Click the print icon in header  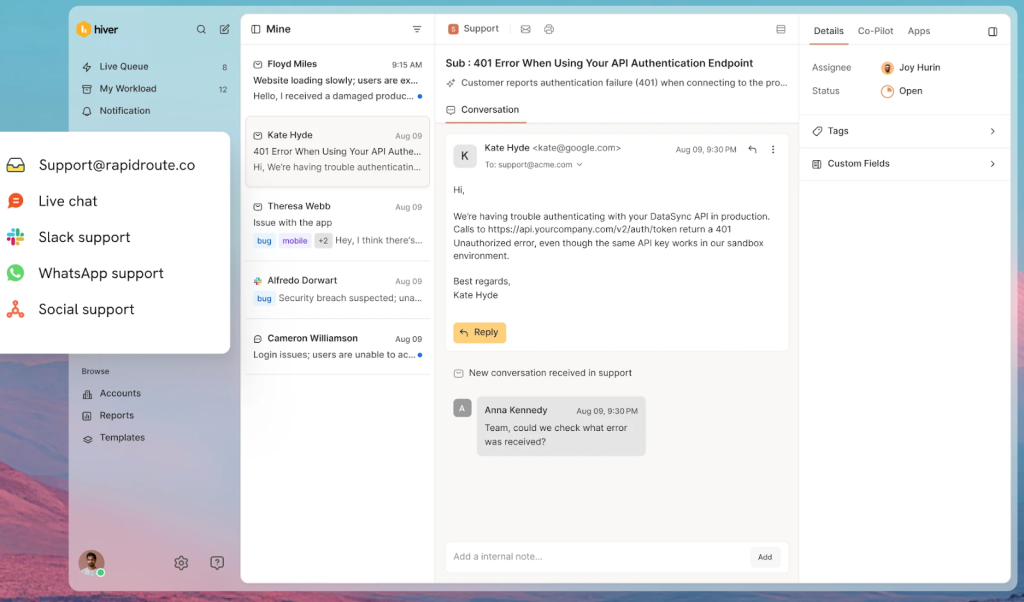pyautogui.click(x=549, y=29)
